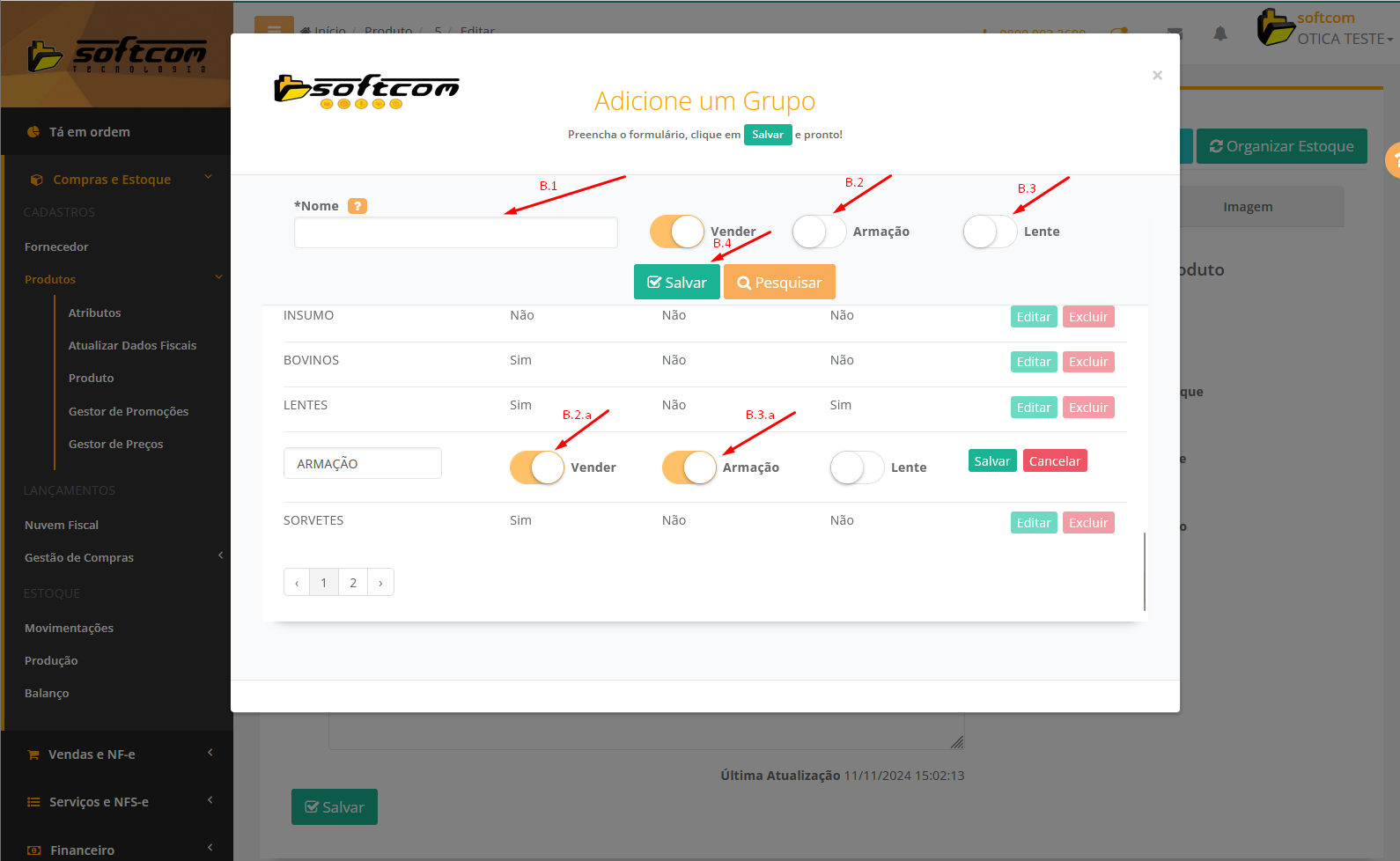Expand the Gestão de Compras submenu
The height and width of the screenshot is (861, 1400).
tap(220, 556)
